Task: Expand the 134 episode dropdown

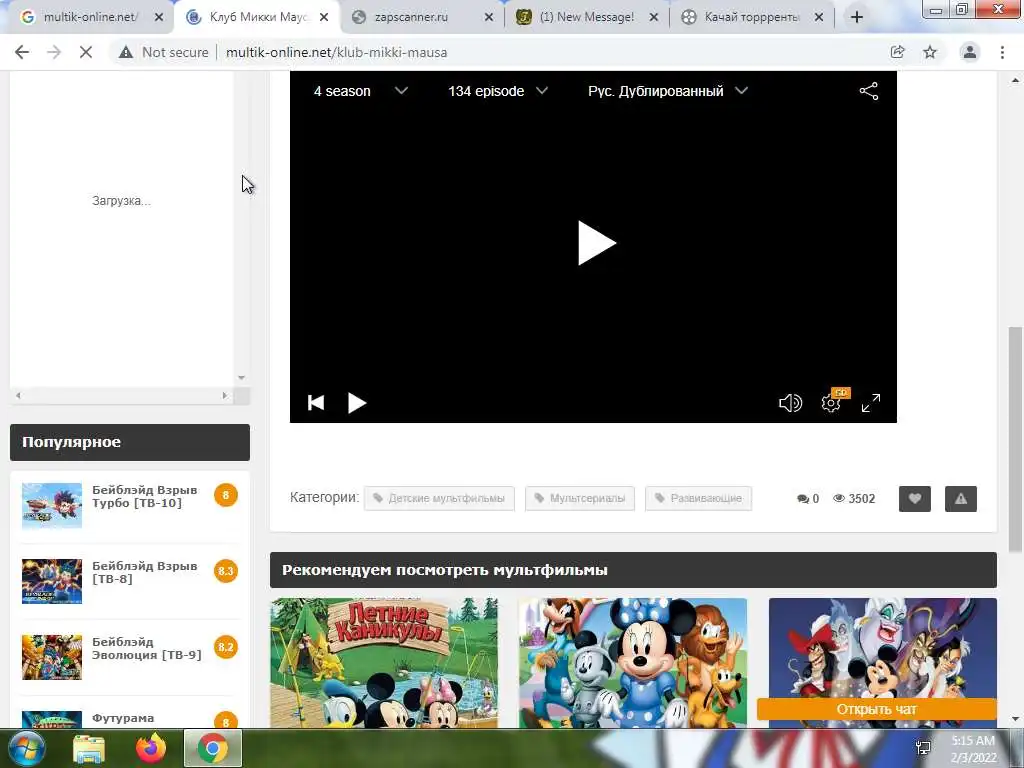Action: tap(498, 91)
